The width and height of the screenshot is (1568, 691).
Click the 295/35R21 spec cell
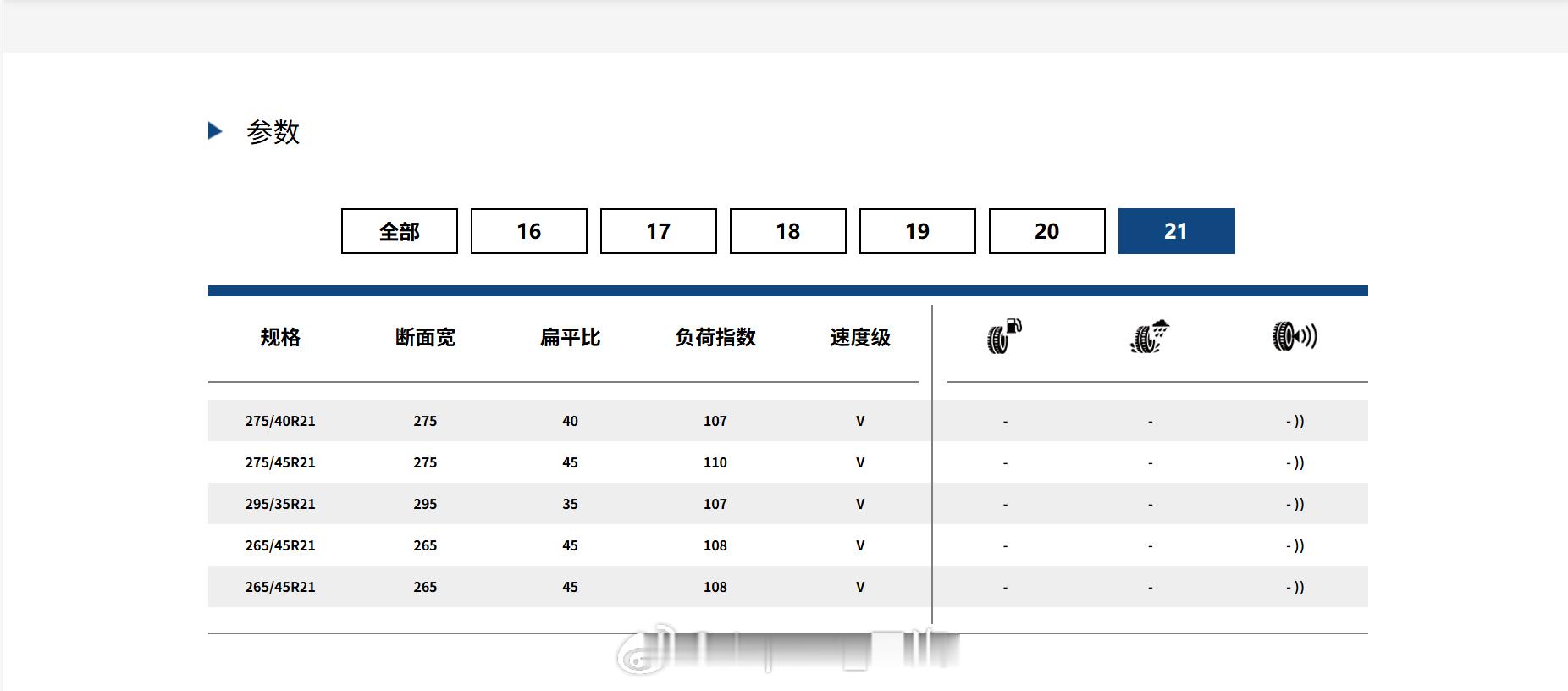click(280, 504)
